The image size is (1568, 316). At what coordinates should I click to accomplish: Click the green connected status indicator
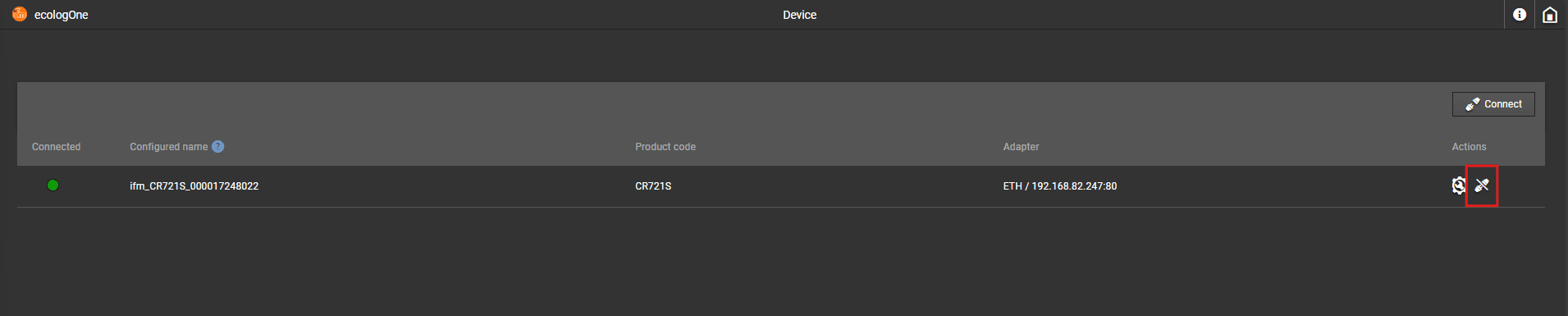point(53,185)
